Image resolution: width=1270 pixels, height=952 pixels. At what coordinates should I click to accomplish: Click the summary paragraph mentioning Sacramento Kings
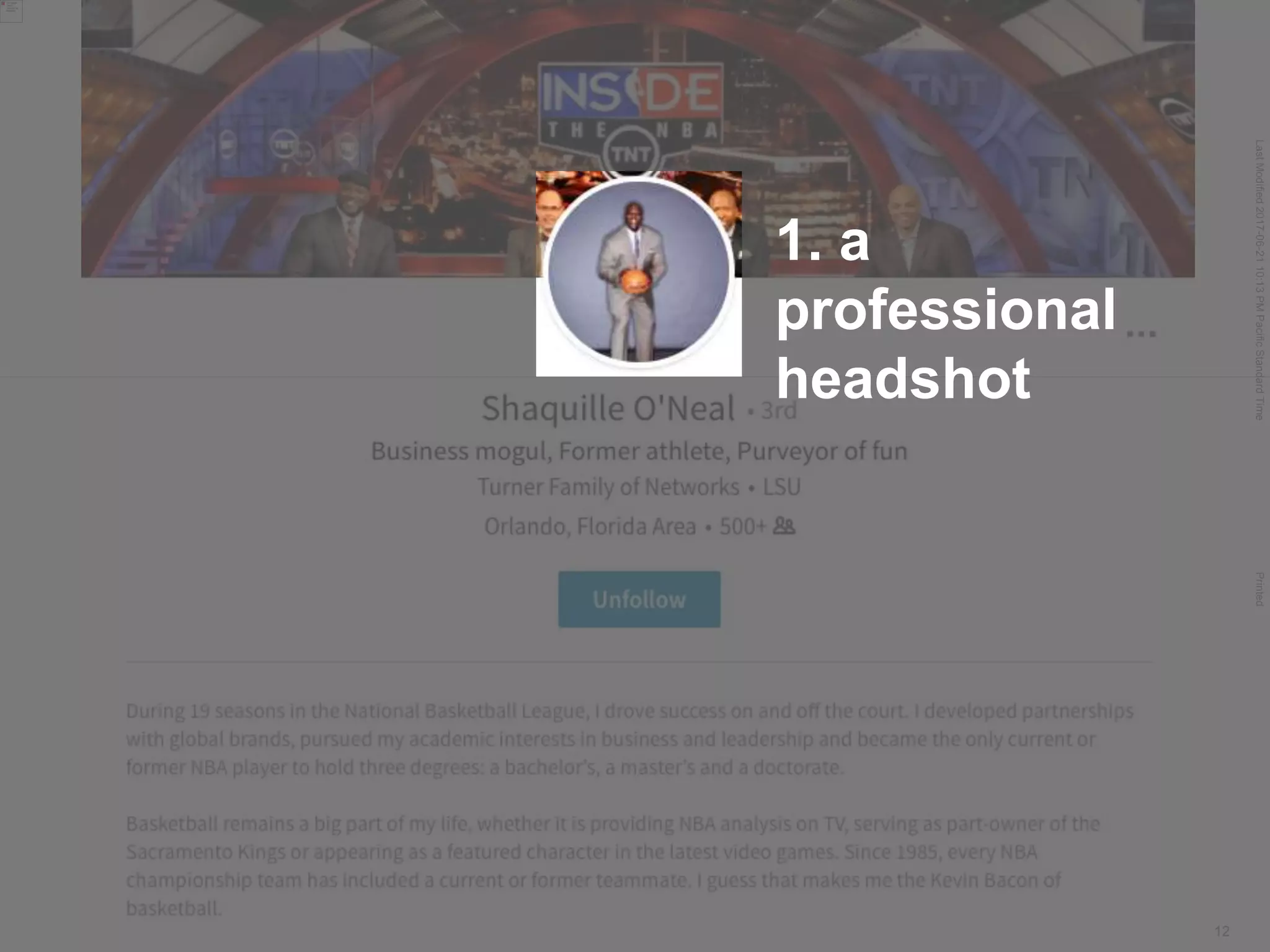613,866
